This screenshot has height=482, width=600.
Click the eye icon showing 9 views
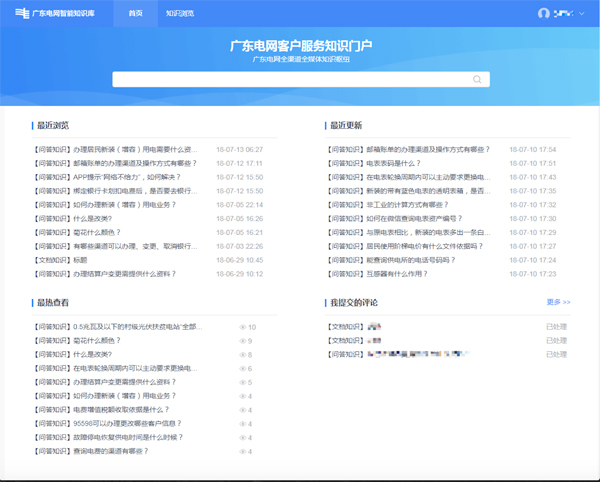pos(243,341)
